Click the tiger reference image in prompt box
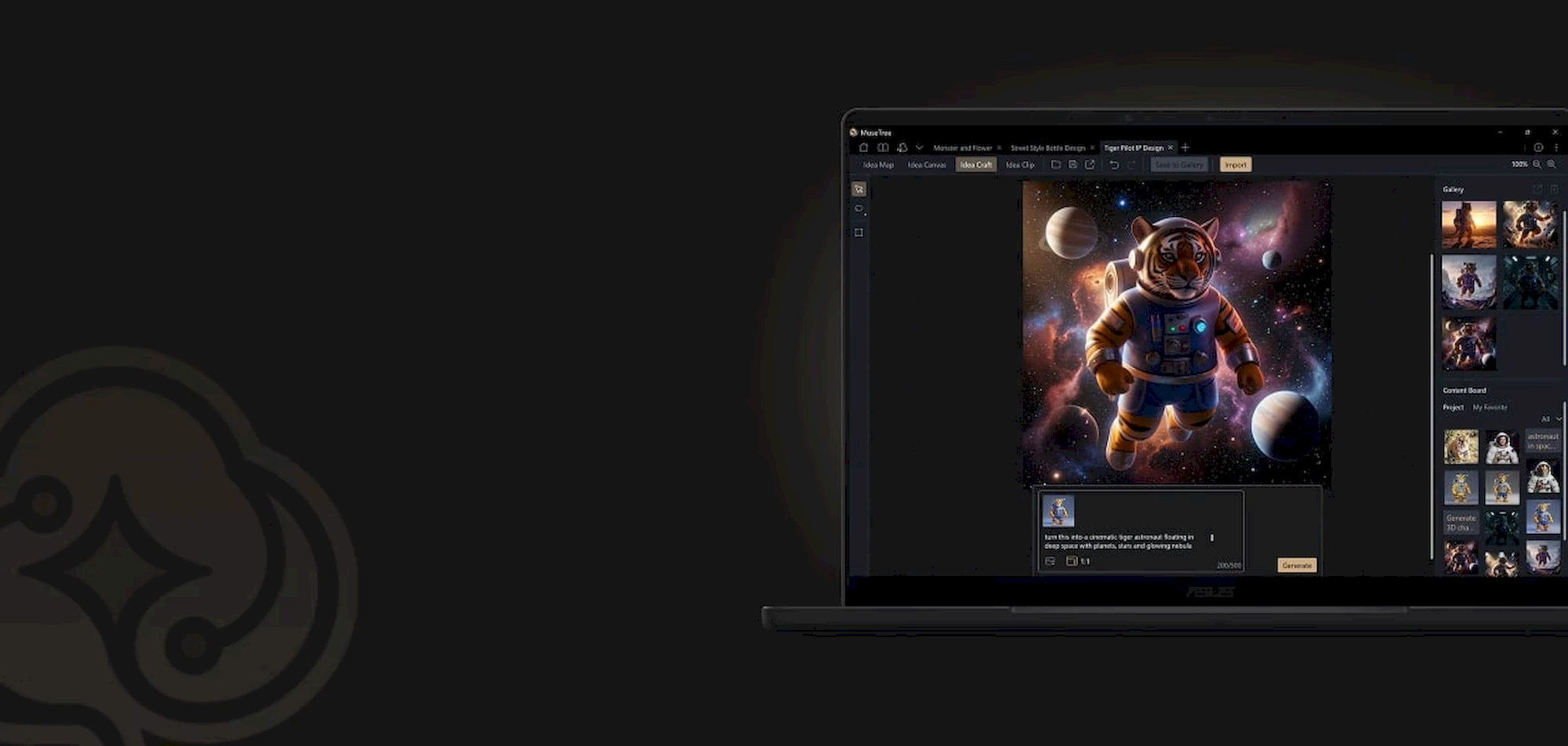The width and height of the screenshot is (1568, 746). tap(1058, 511)
